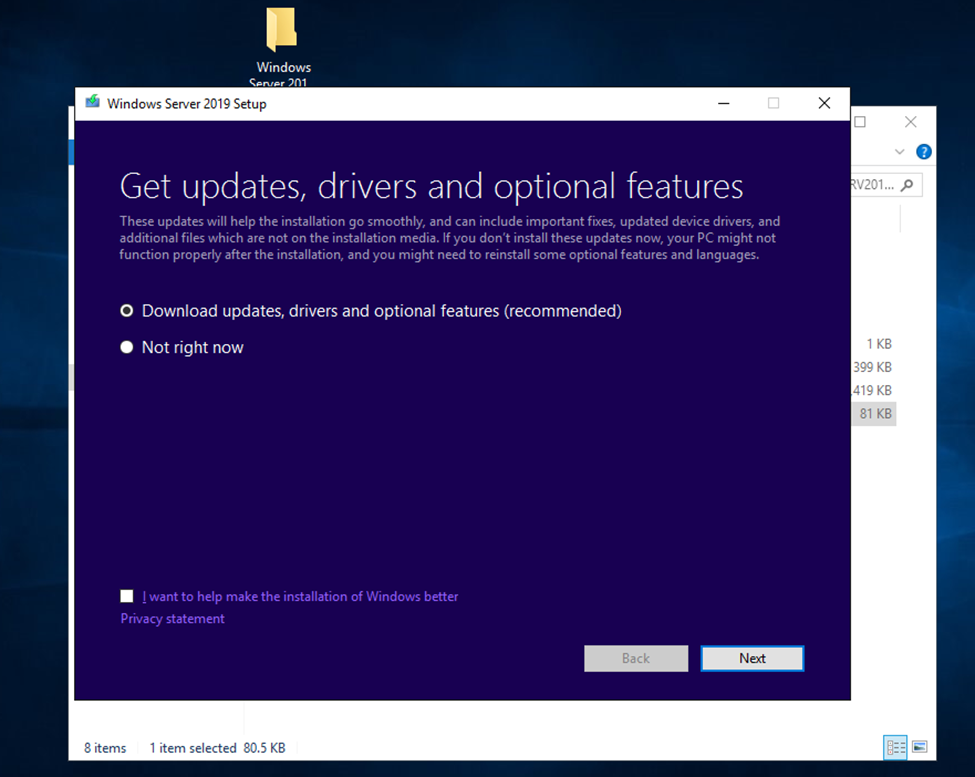Minimize the Windows Server 2019 Setup window

722,103
